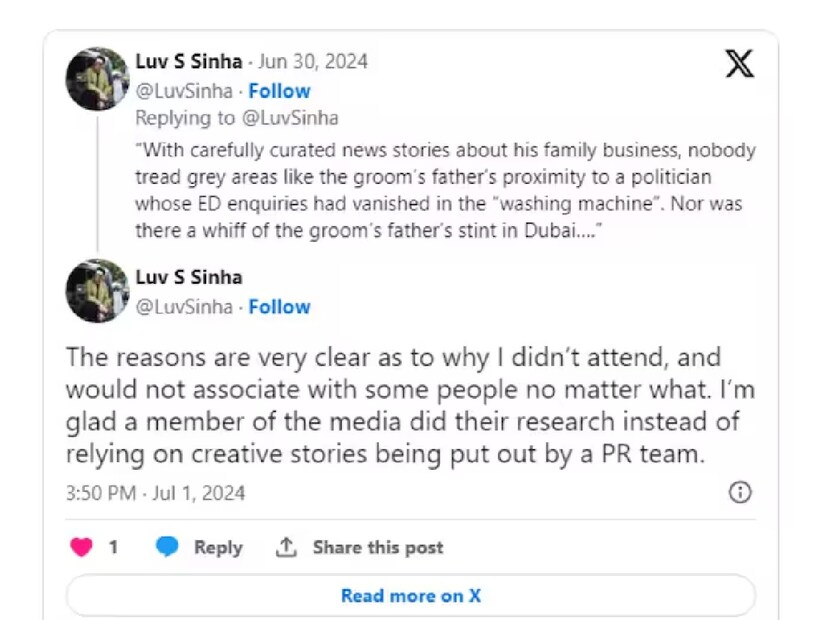This screenshot has height=620, width=827.
Task: Click the blue reply bubble icon
Action: click(x=167, y=547)
